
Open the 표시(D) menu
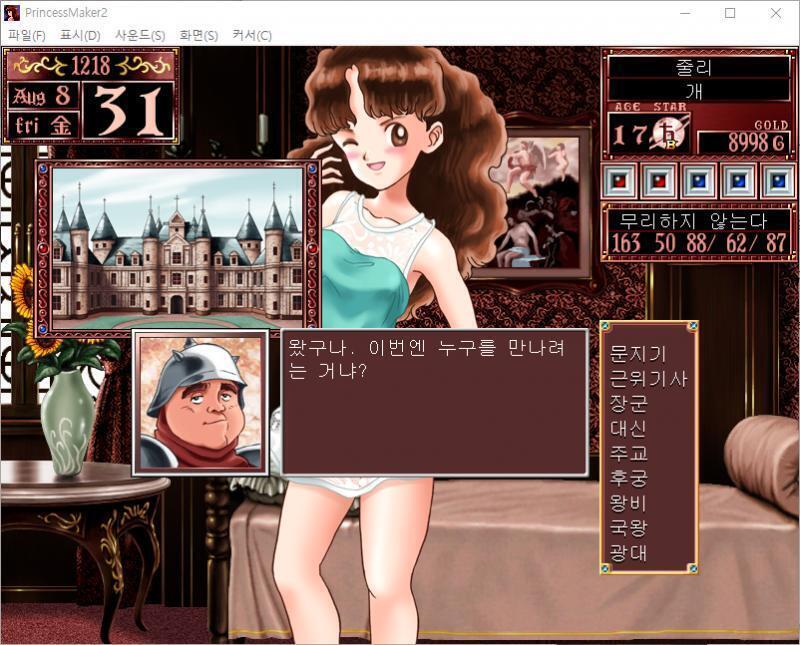pyautogui.click(x=80, y=35)
